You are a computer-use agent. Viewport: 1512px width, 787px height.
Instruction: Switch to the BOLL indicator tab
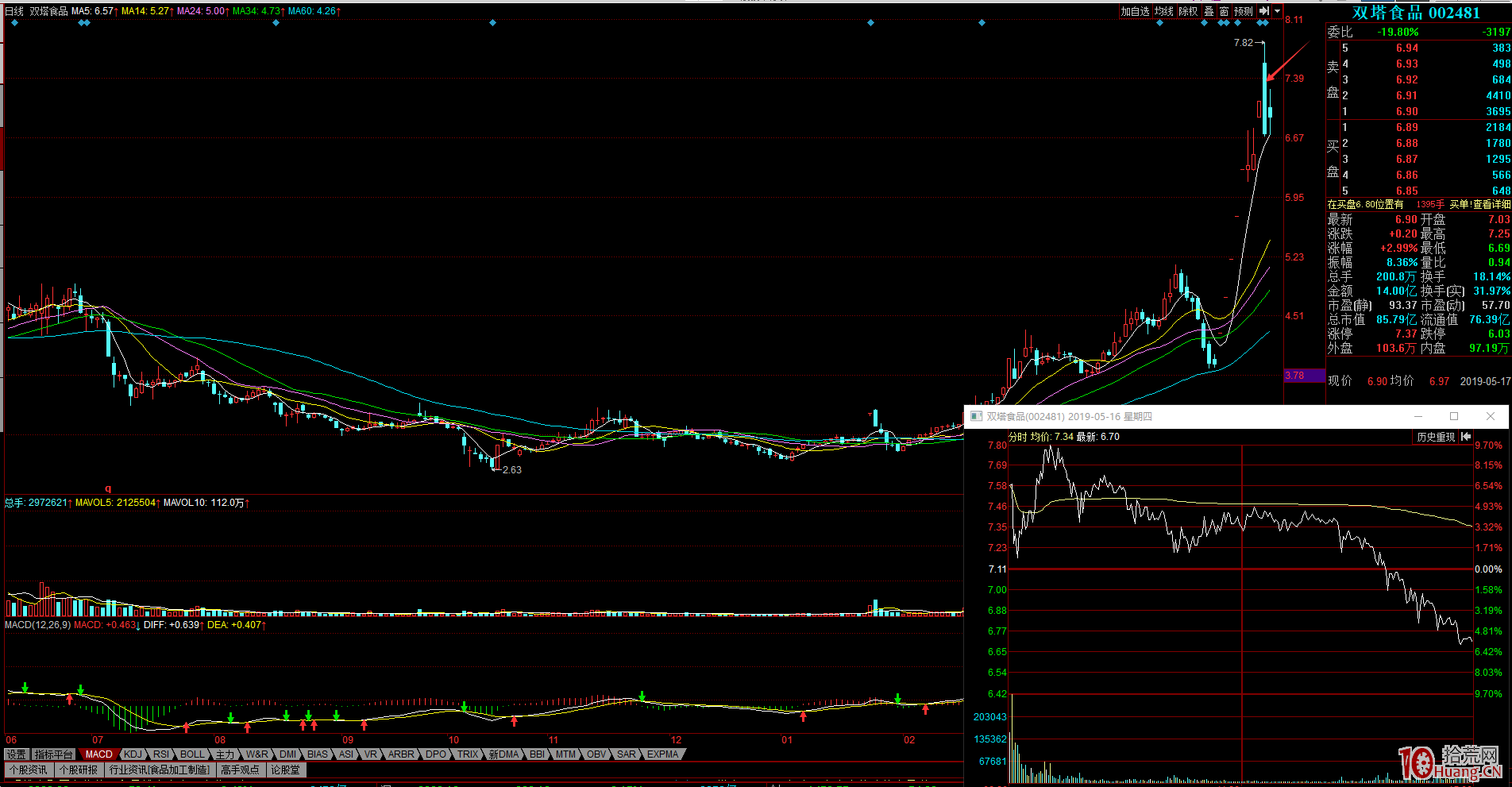[192, 754]
